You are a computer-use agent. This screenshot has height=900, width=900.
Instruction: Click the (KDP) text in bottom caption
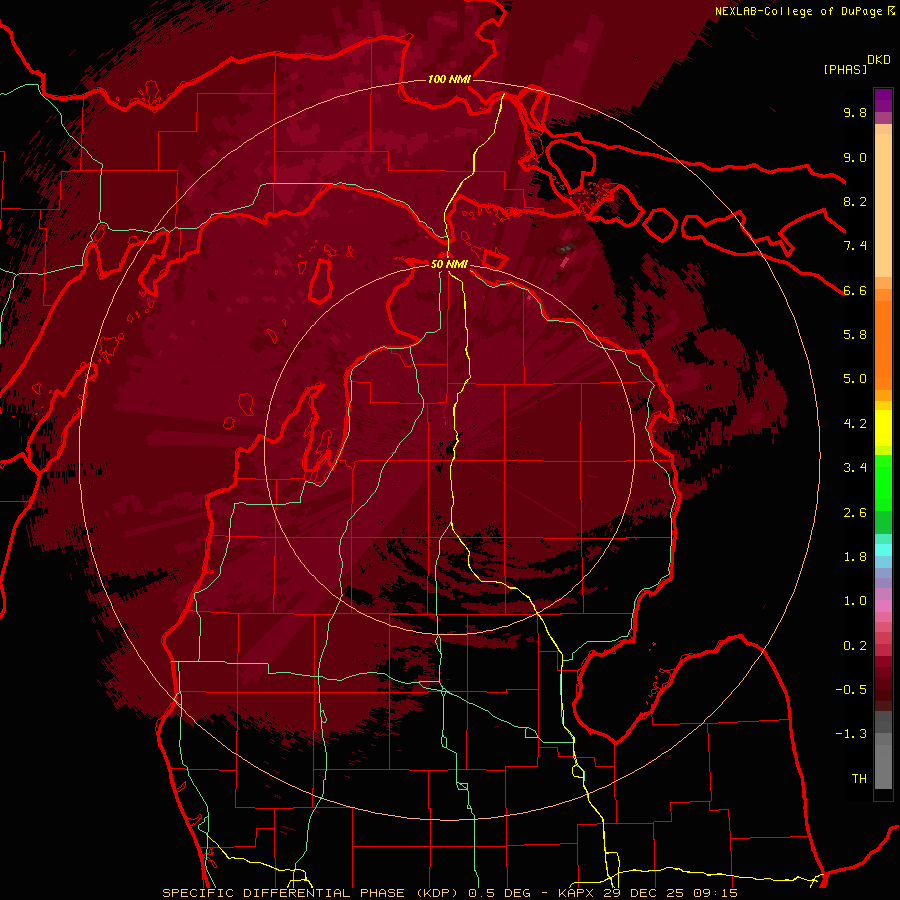point(435,893)
